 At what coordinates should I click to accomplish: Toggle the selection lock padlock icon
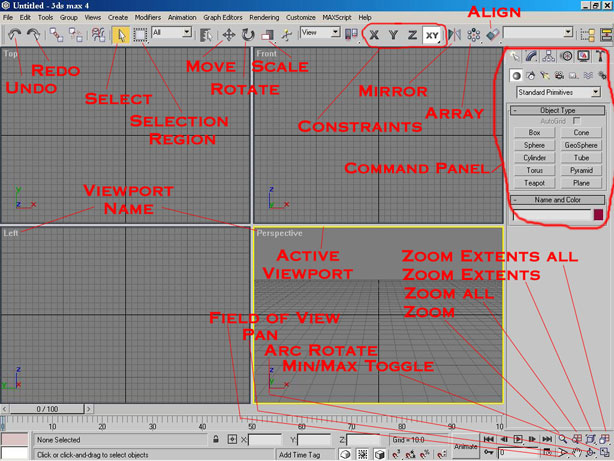pyautogui.click(x=216, y=439)
